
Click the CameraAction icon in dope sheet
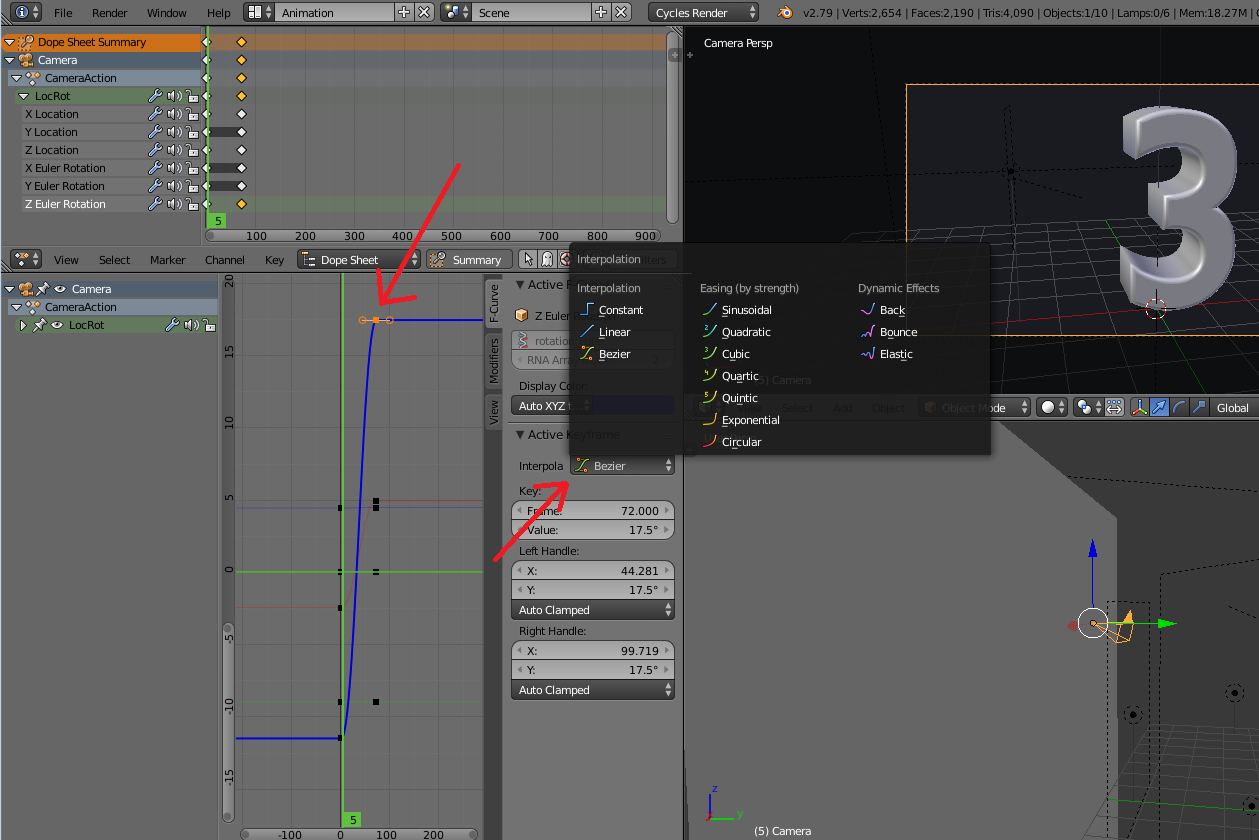pyautogui.click(x=34, y=78)
